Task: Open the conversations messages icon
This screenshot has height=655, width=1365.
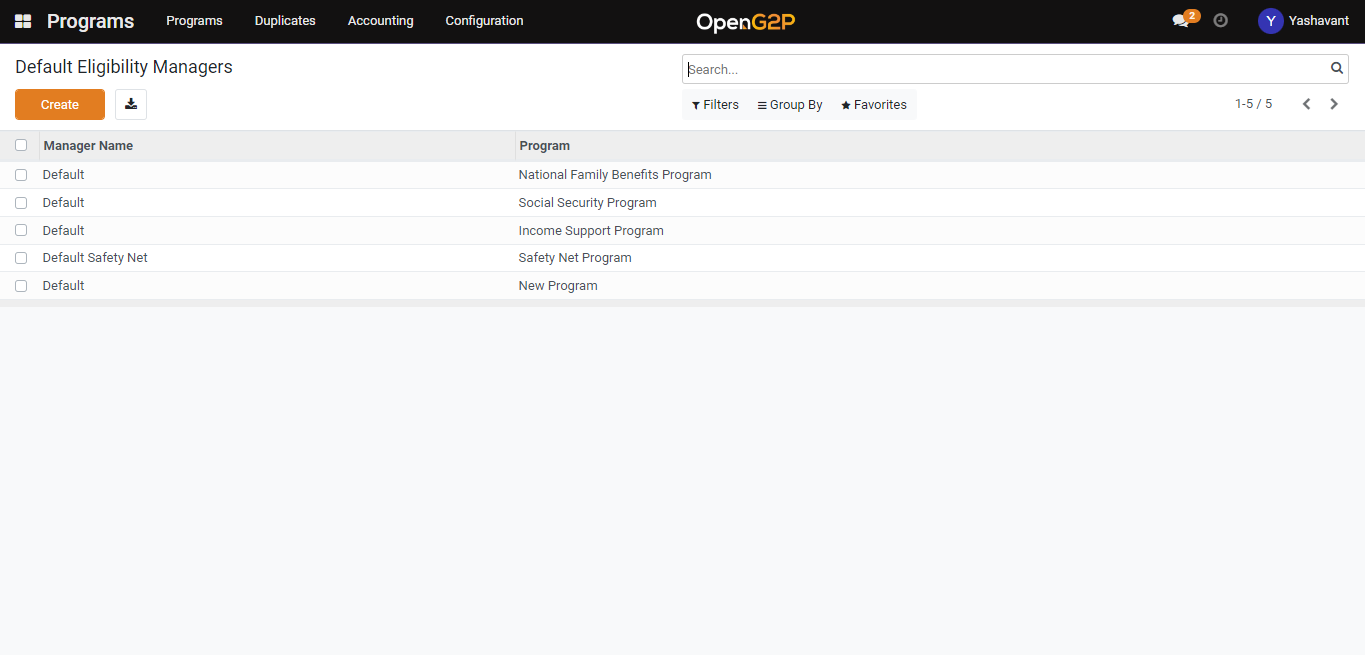Action: [x=1181, y=21]
